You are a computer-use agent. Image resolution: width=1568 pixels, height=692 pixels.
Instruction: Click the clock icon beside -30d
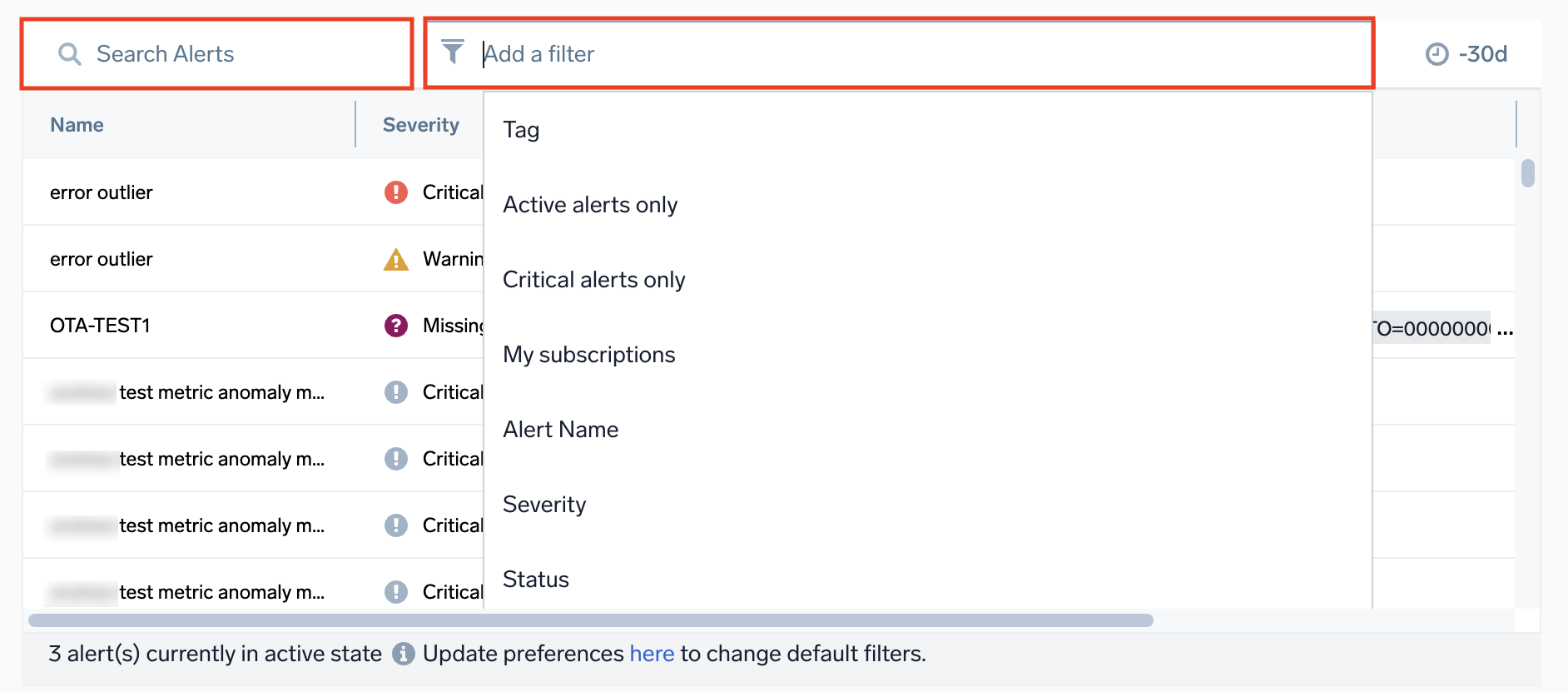click(1437, 54)
